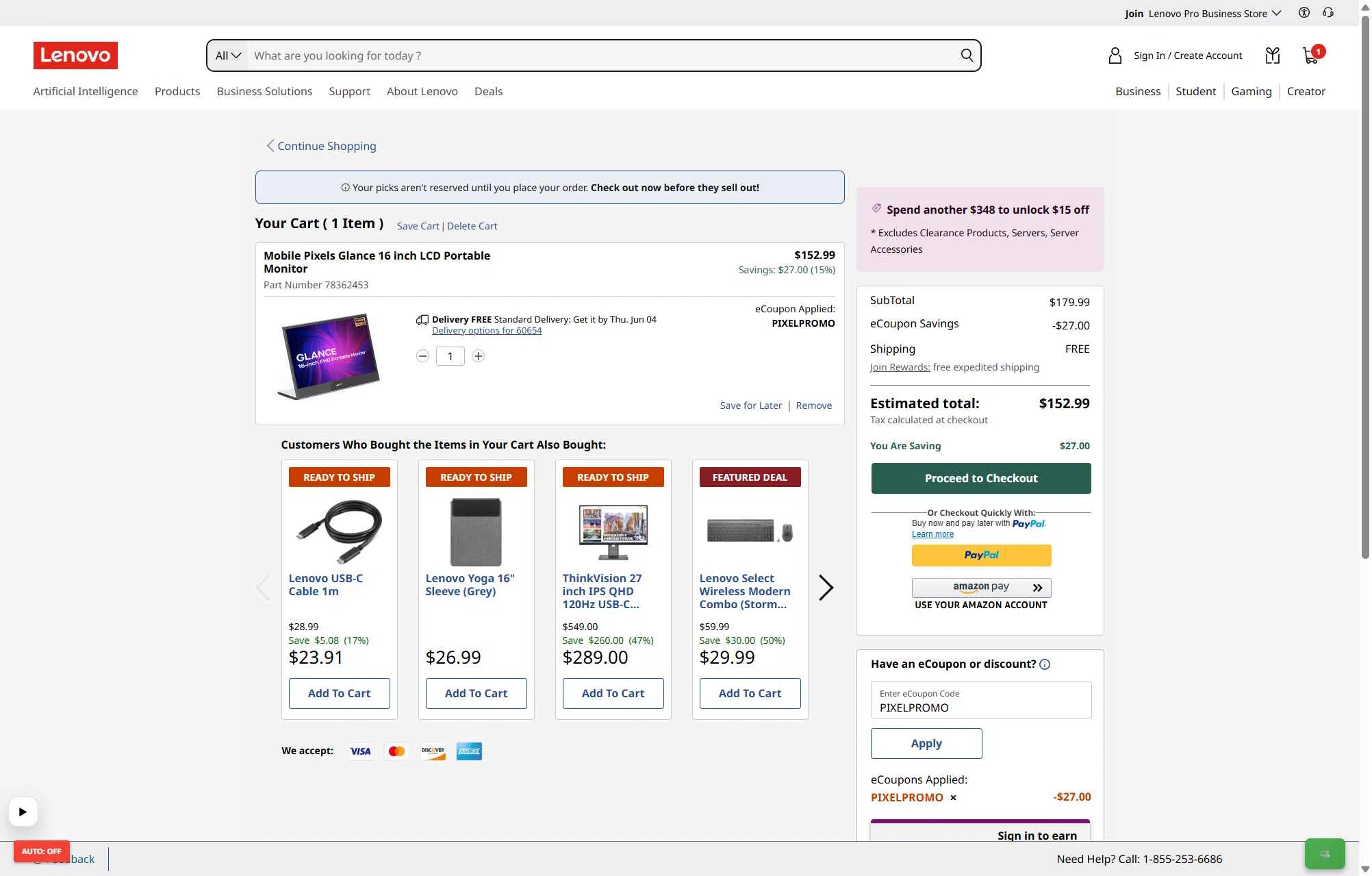Image resolution: width=1372 pixels, height=876 pixels.
Task: Decrease quantity with minus icon
Action: click(422, 356)
